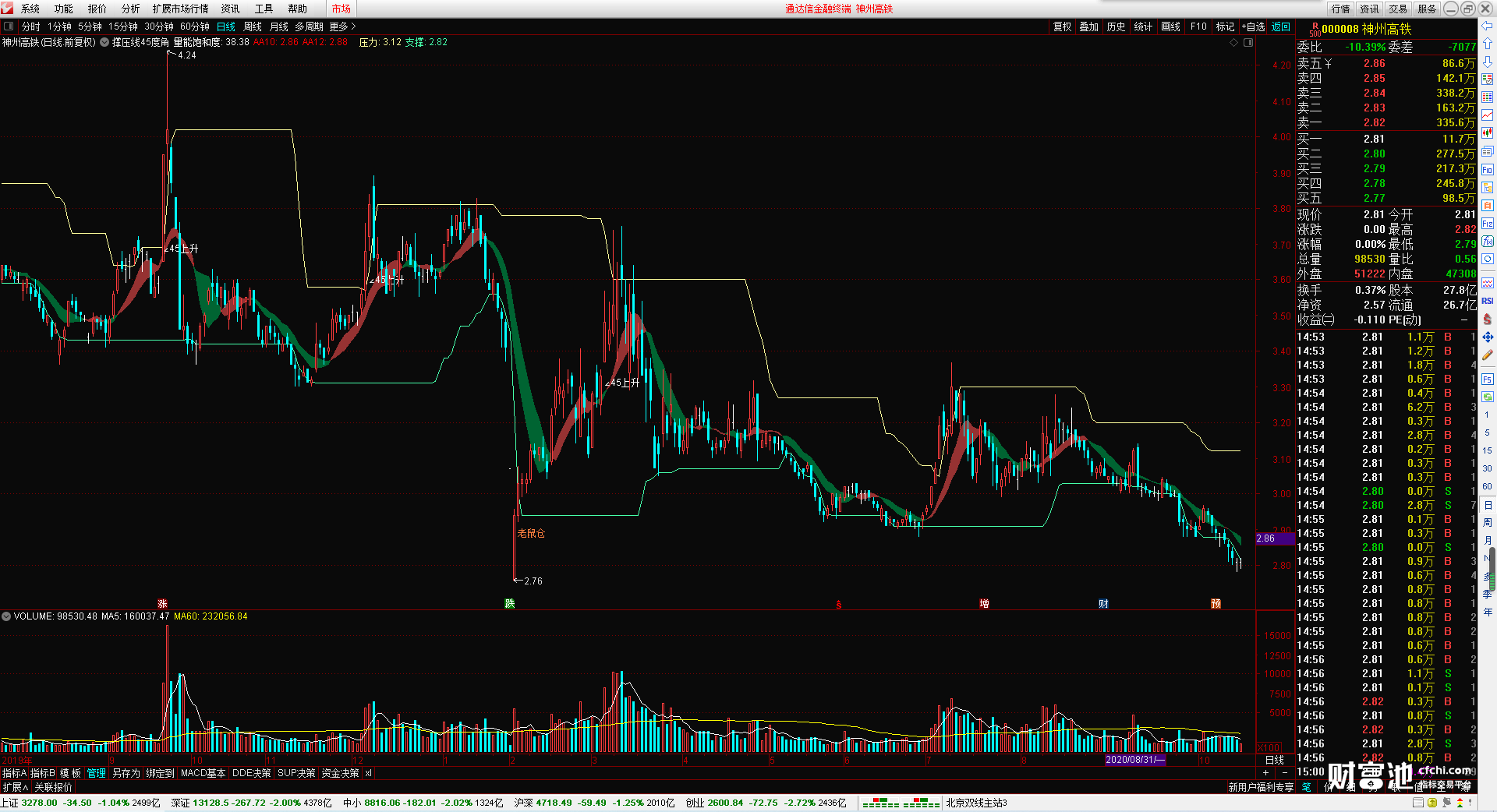The image size is (1497, 812).
Task: Click the RSI indicator sidebar icon
Action: click(1487, 301)
